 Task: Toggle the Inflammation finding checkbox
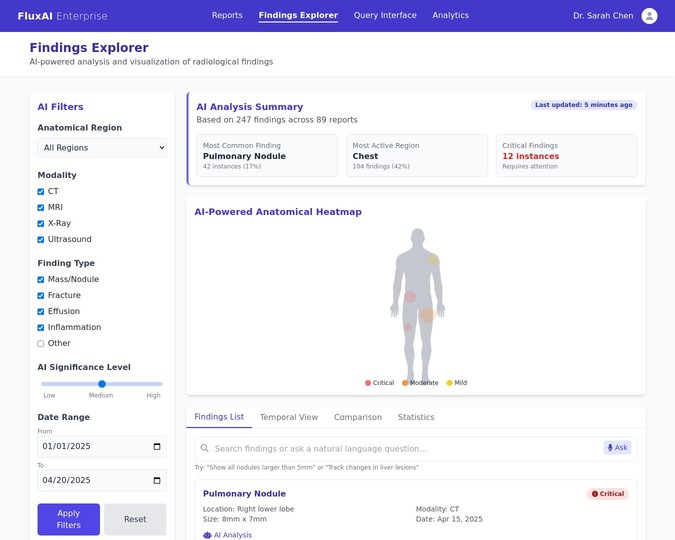click(x=41, y=328)
